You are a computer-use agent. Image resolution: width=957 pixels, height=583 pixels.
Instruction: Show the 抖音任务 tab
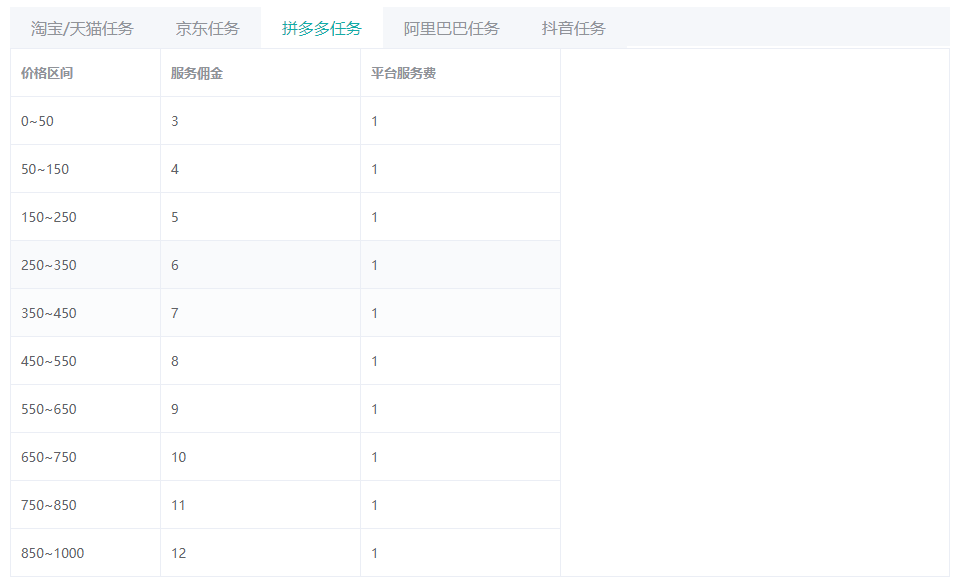[573, 28]
